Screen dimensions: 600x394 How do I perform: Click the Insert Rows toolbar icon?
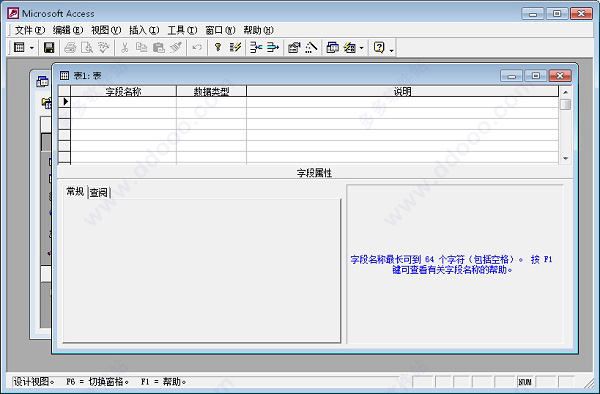coord(256,47)
